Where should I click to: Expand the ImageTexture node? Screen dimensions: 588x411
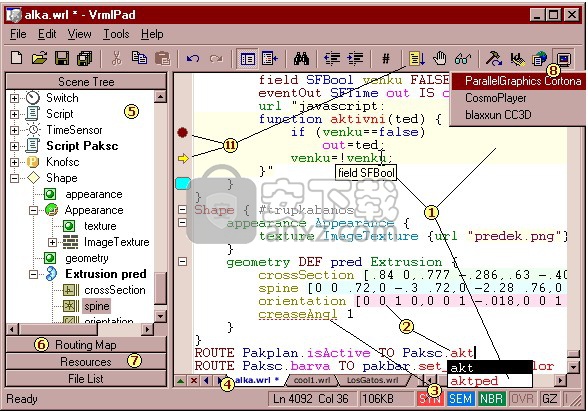pyautogui.click(x=52, y=242)
